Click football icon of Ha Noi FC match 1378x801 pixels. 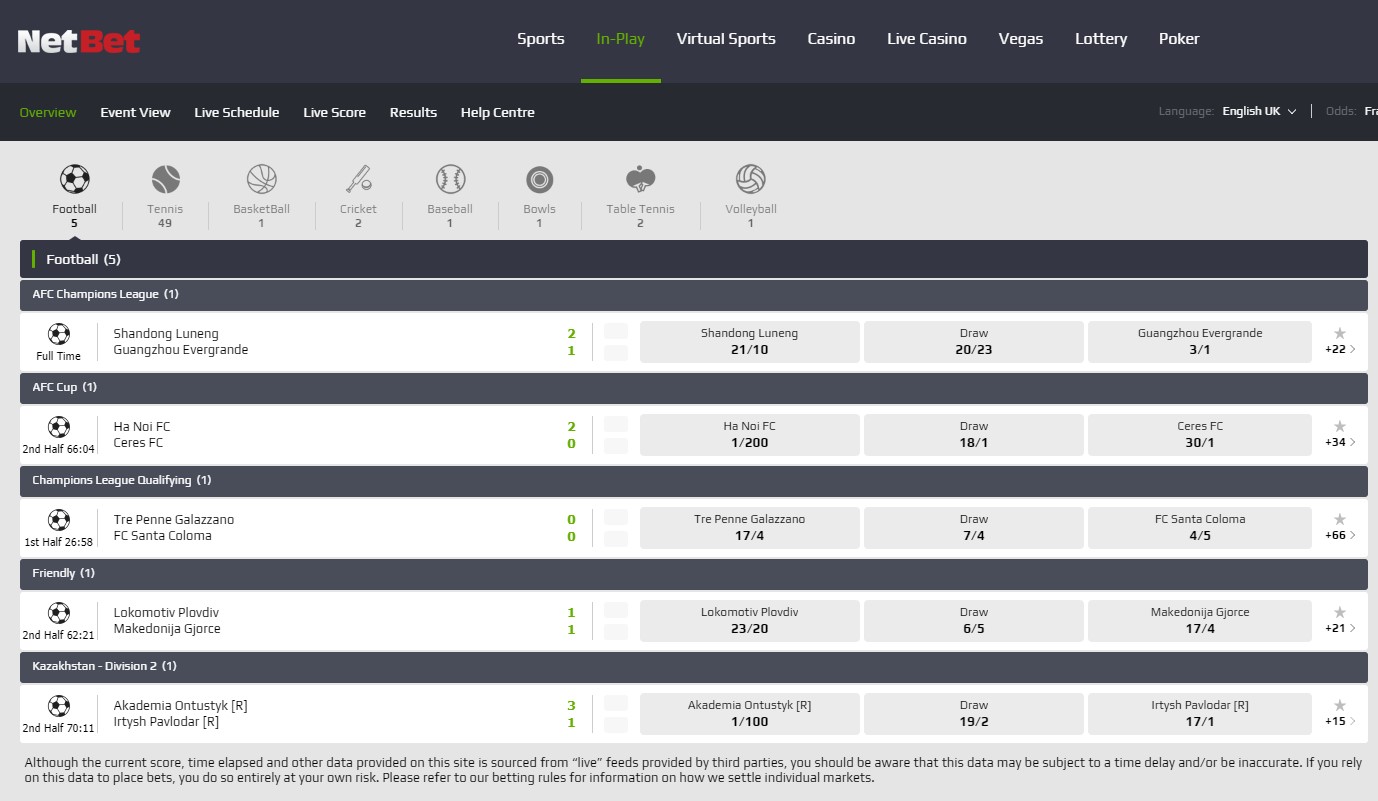tap(59, 427)
